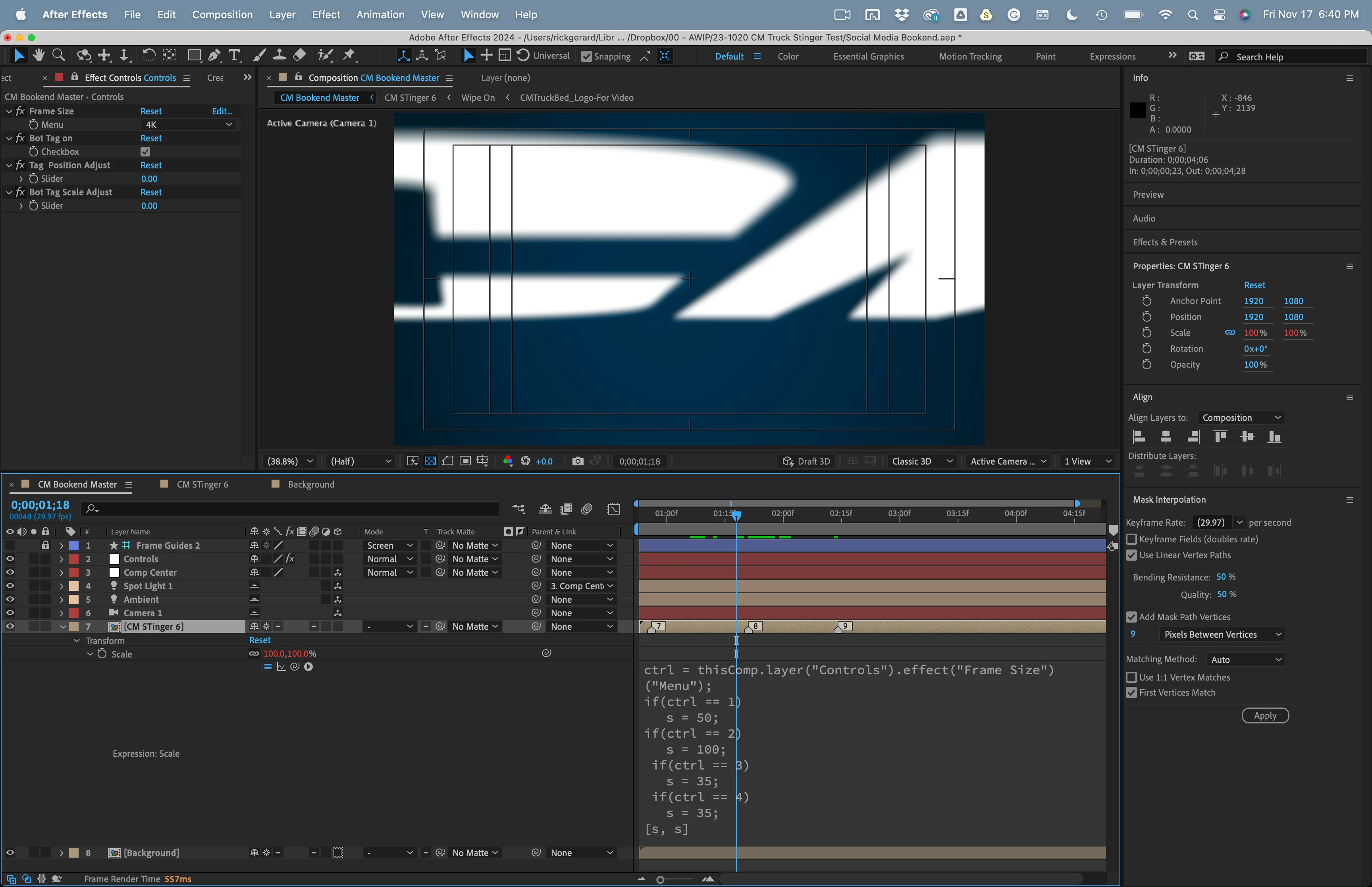This screenshot has height=887, width=1372.
Task: Select the Hand tool
Action: [x=39, y=55]
